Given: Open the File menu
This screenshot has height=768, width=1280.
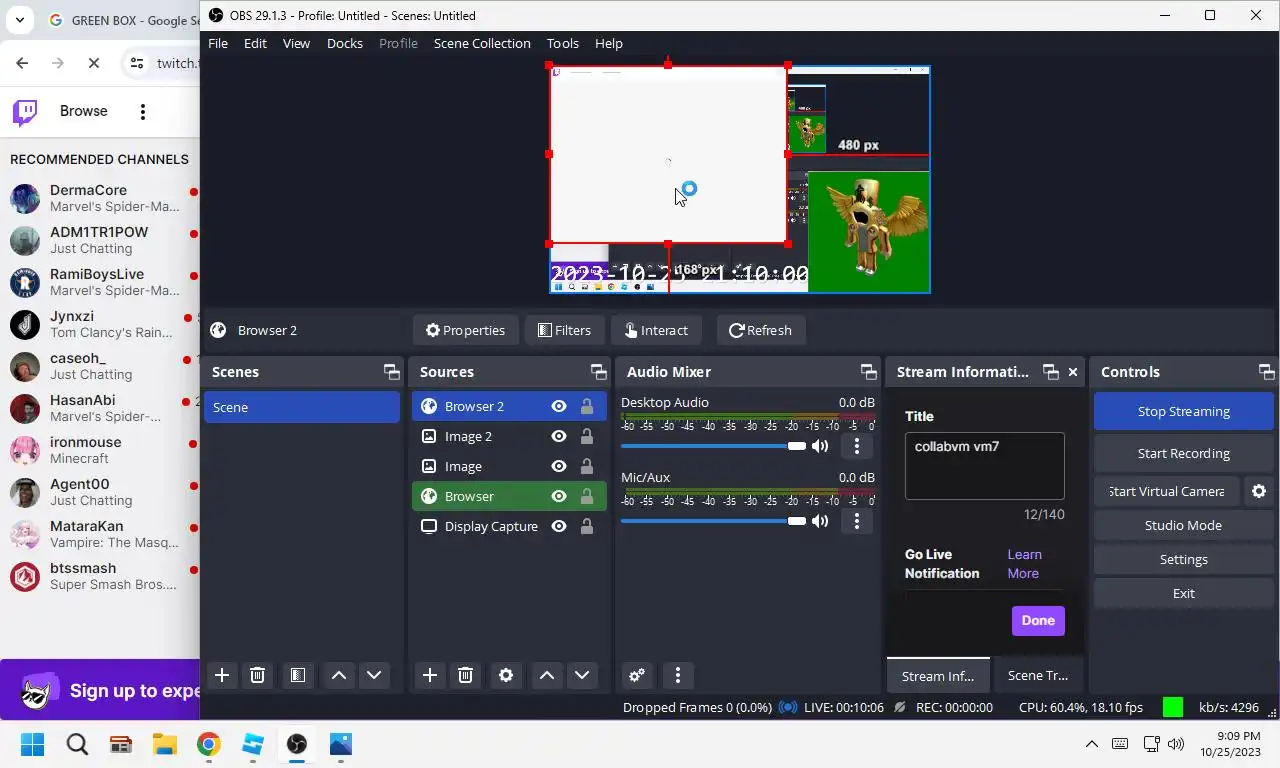Looking at the screenshot, I should (x=218, y=43).
